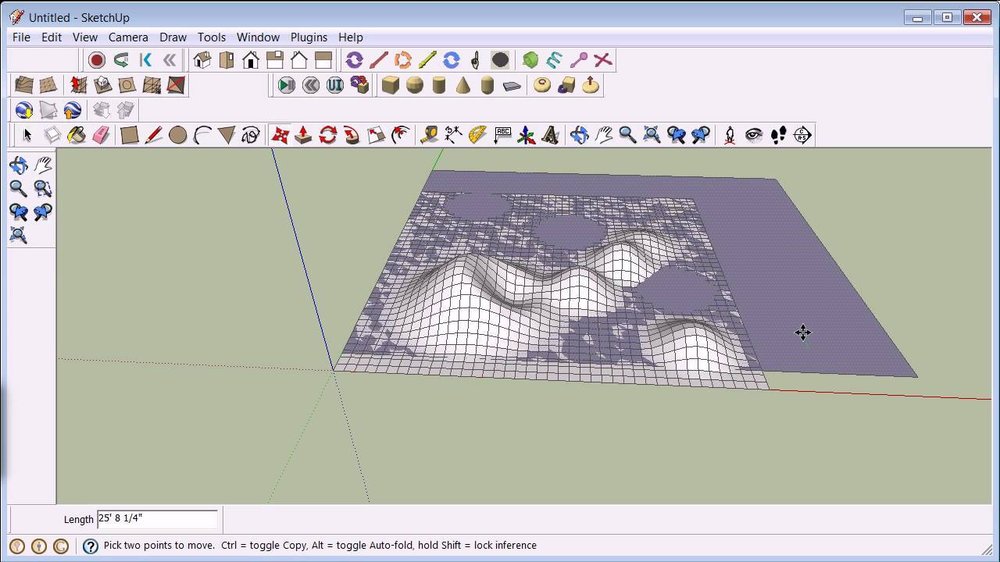The image size is (1000, 562).
Task: Select the Push/Pull tool
Action: [x=303, y=135]
